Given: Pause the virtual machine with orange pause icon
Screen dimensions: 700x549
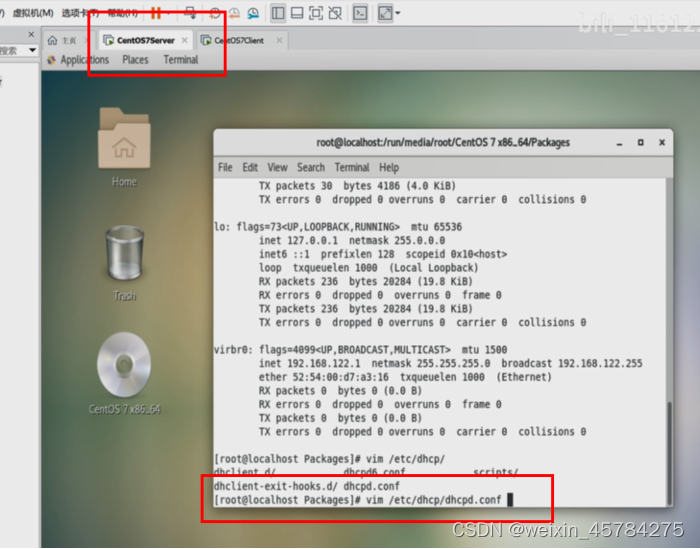Looking at the screenshot, I should coord(156,13).
